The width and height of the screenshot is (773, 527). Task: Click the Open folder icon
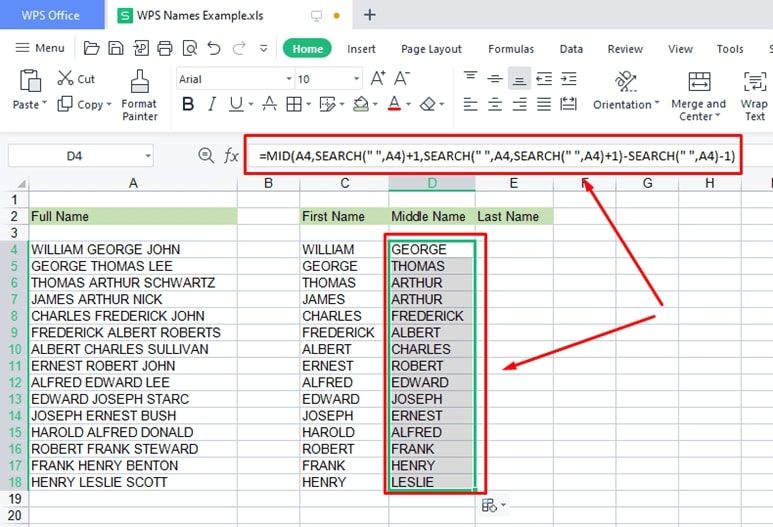tap(91, 48)
